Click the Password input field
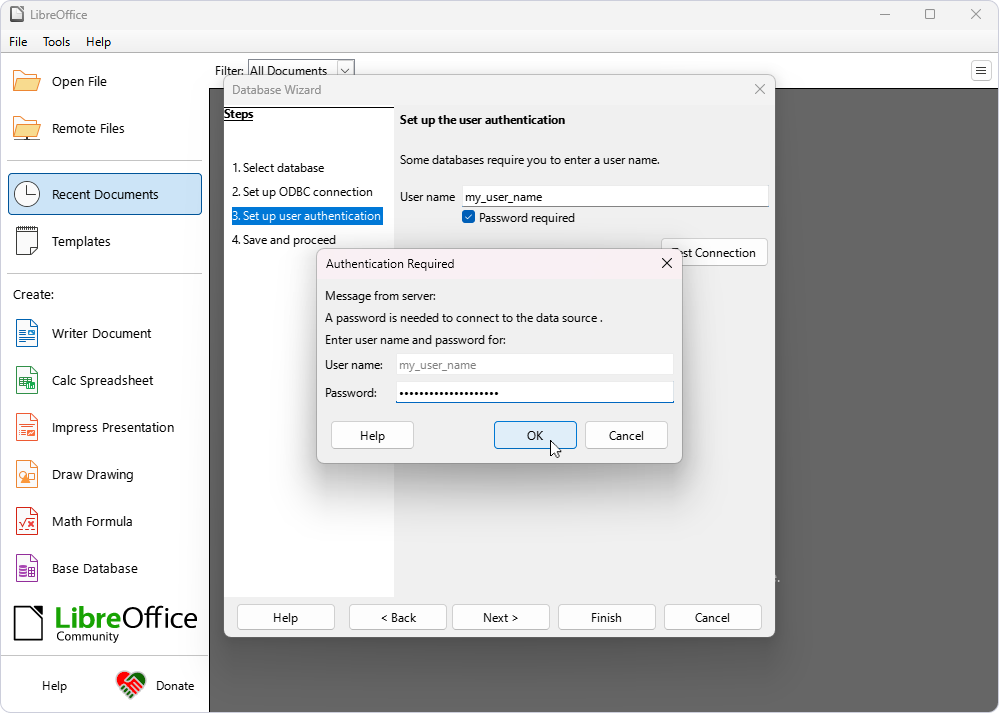999x713 pixels. [535, 393]
